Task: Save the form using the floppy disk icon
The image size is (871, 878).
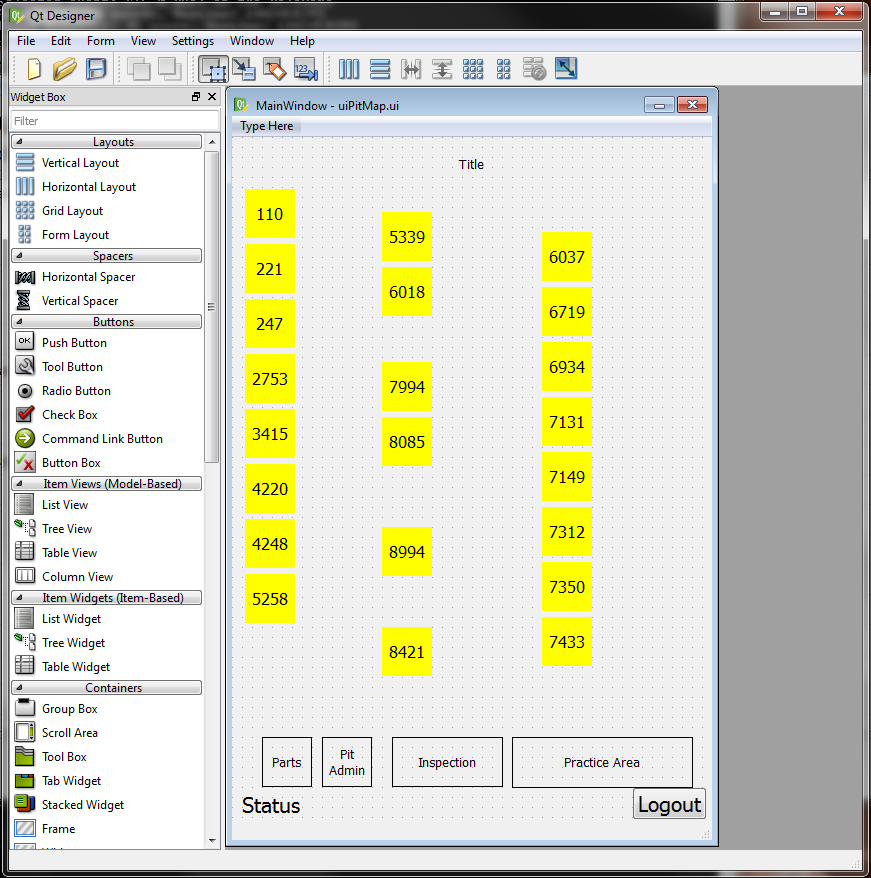Action: (x=96, y=69)
